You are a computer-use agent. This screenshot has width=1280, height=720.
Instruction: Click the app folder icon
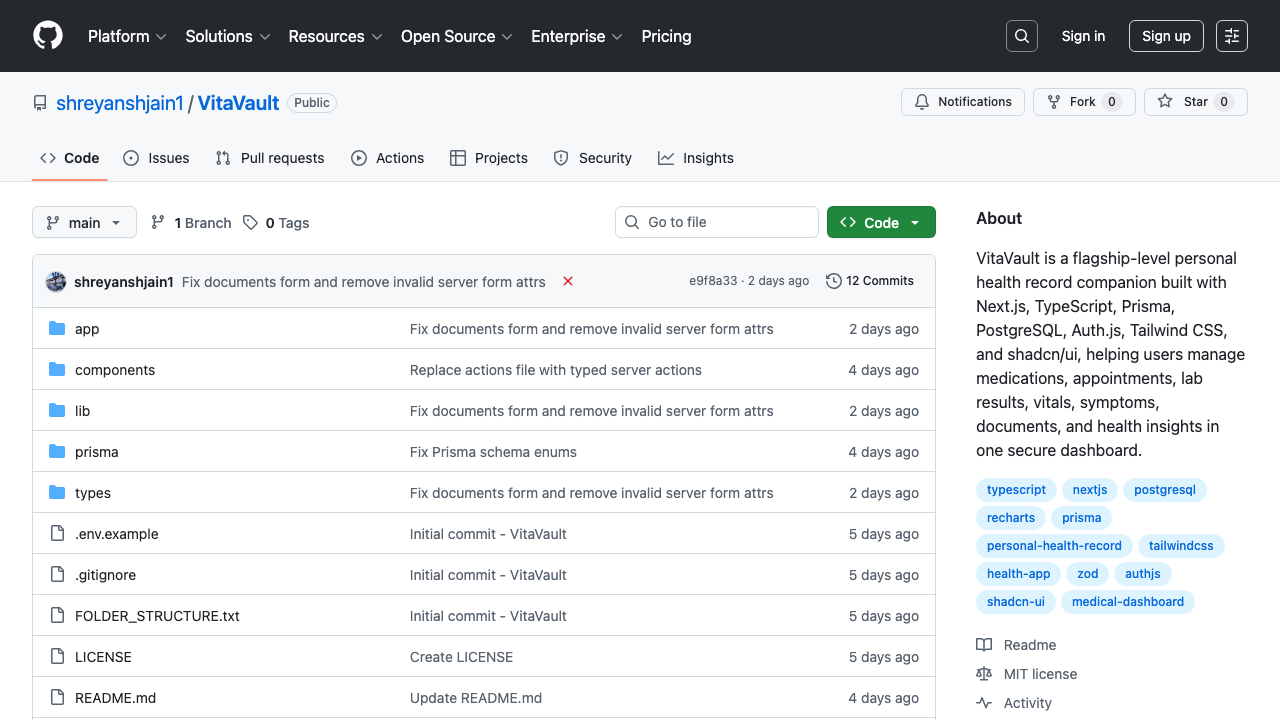[x=56, y=328]
